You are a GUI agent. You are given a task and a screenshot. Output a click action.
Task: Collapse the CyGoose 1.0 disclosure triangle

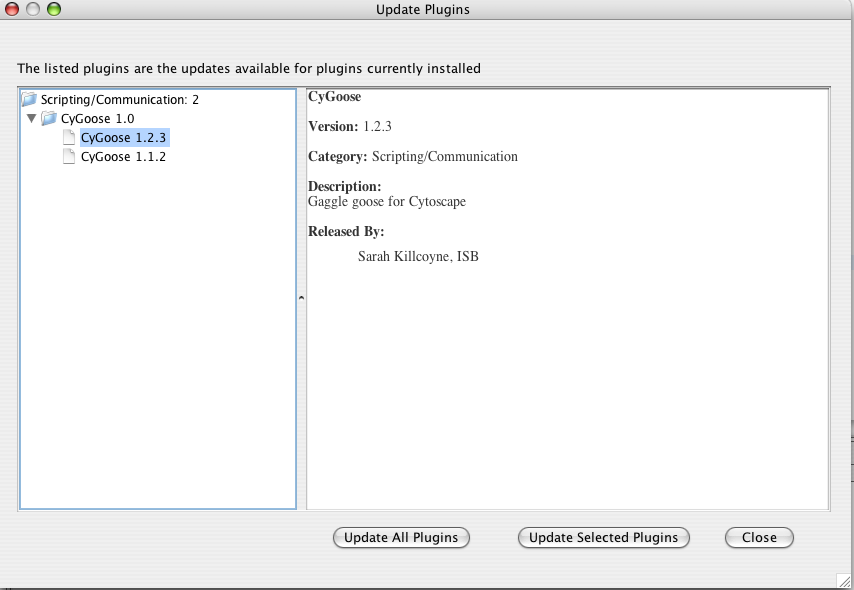pos(32,119)
